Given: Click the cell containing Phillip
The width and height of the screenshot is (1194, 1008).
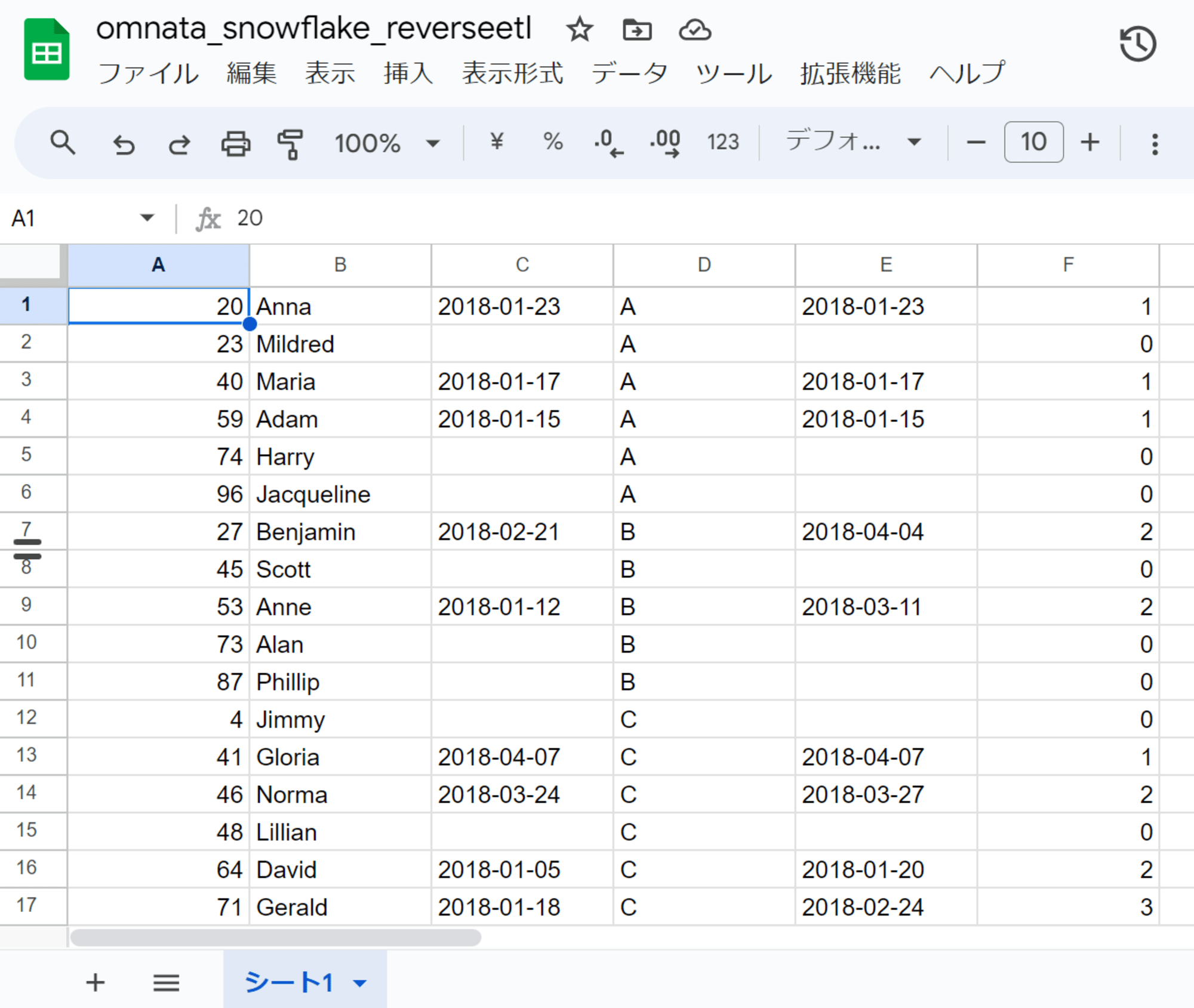Looking at the screenshot, I should pos(340,682).
